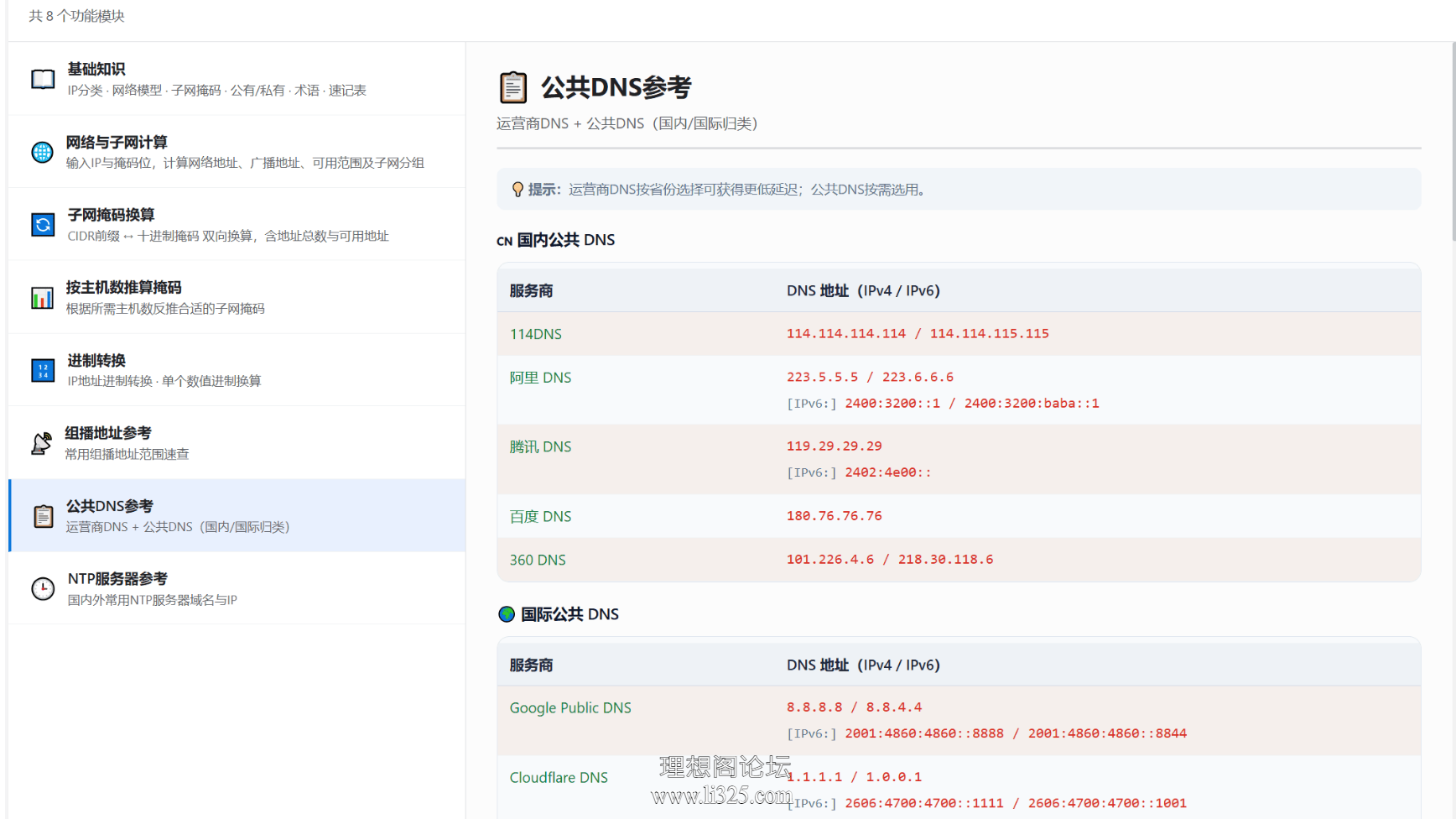The height and width of the screenshot is (819, 1456).
Task: Click the blue refresh icon for 子网掩码换算
Action: (x=43, y=225)
